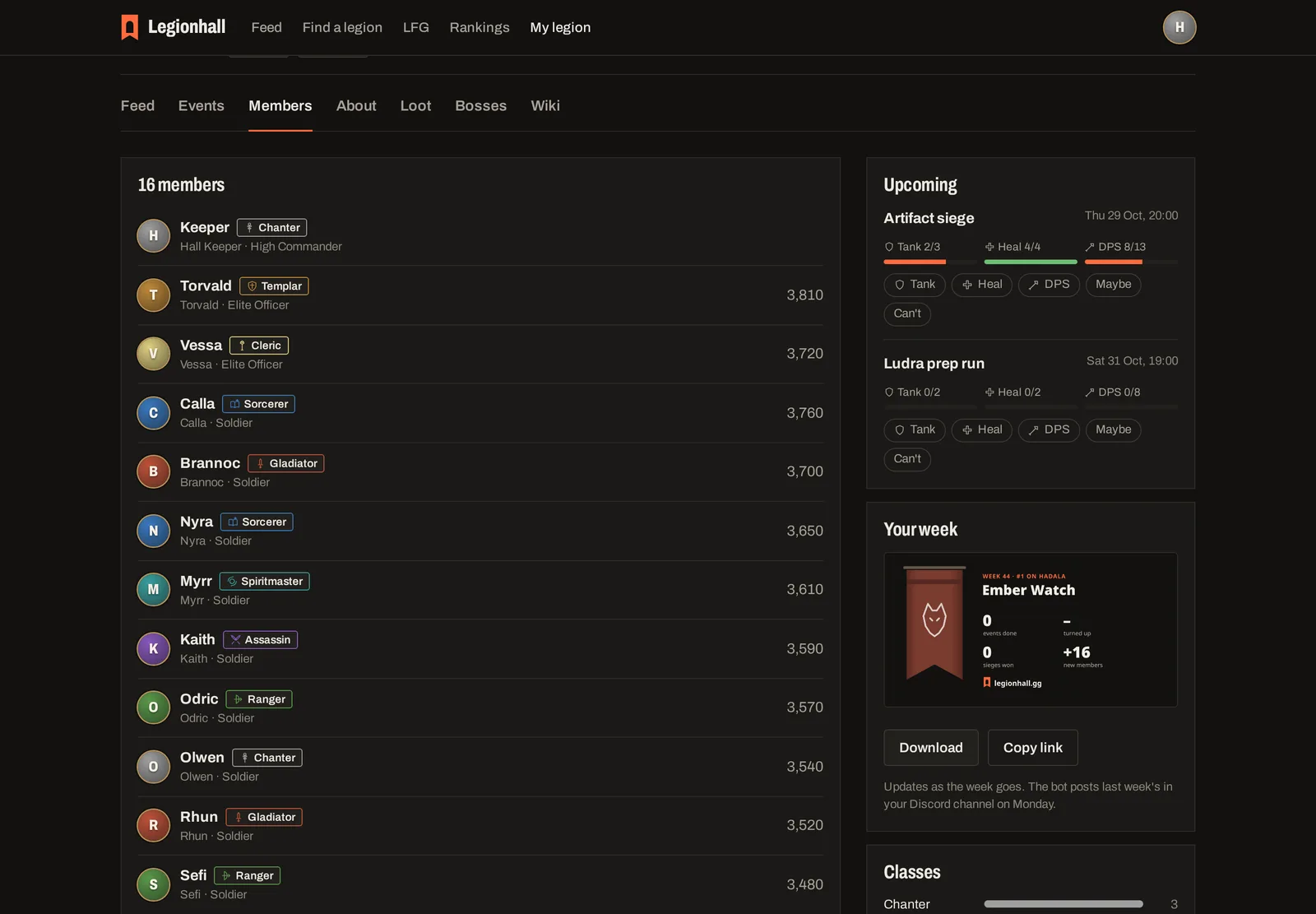Screen dimensions: 1316x914
Task: Sign up as DPS for Ludra prep run
Action: tap(1049, 430)
